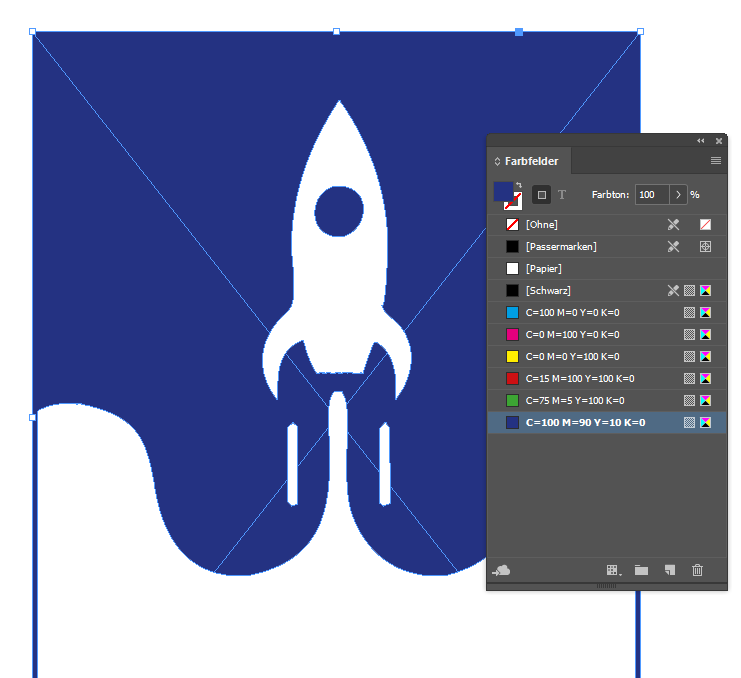Click the swap fill and stroke arrows
Viewport: 741px width, 678px height.
519,185
